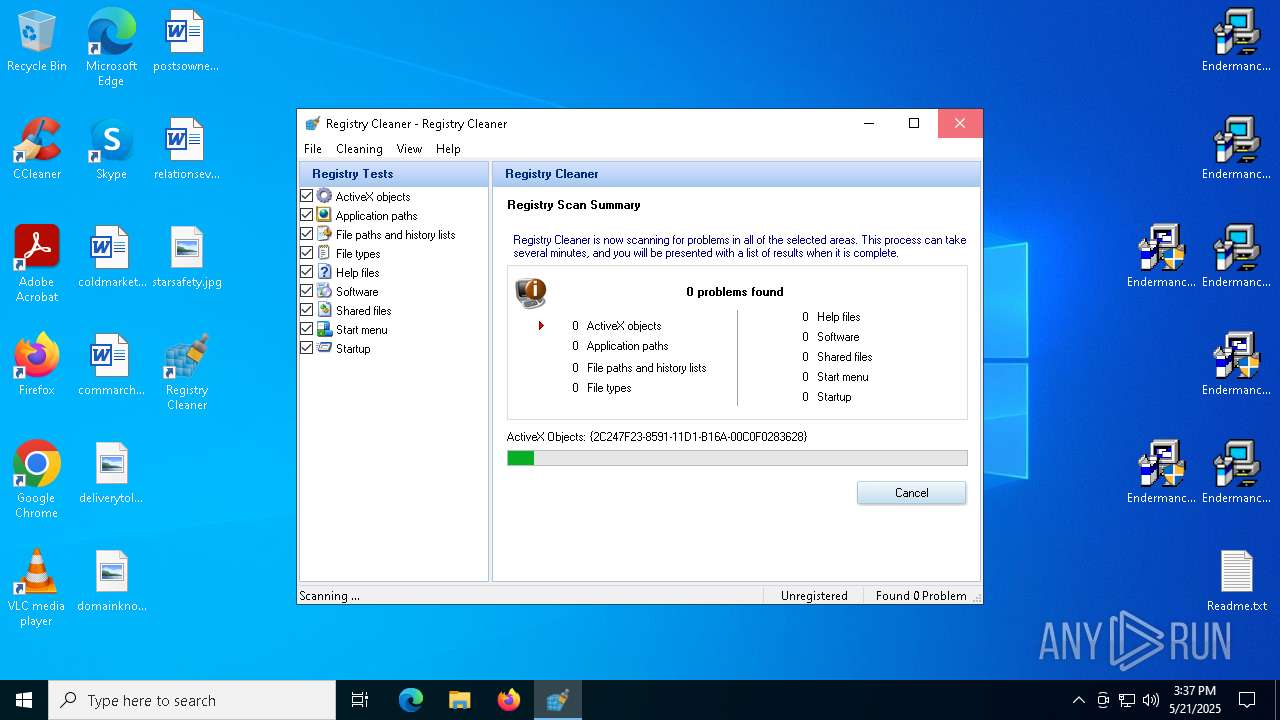Click the Unregistered status bar entry
The width and height of the screenshot is (1280, 720).
pos(814,595)
